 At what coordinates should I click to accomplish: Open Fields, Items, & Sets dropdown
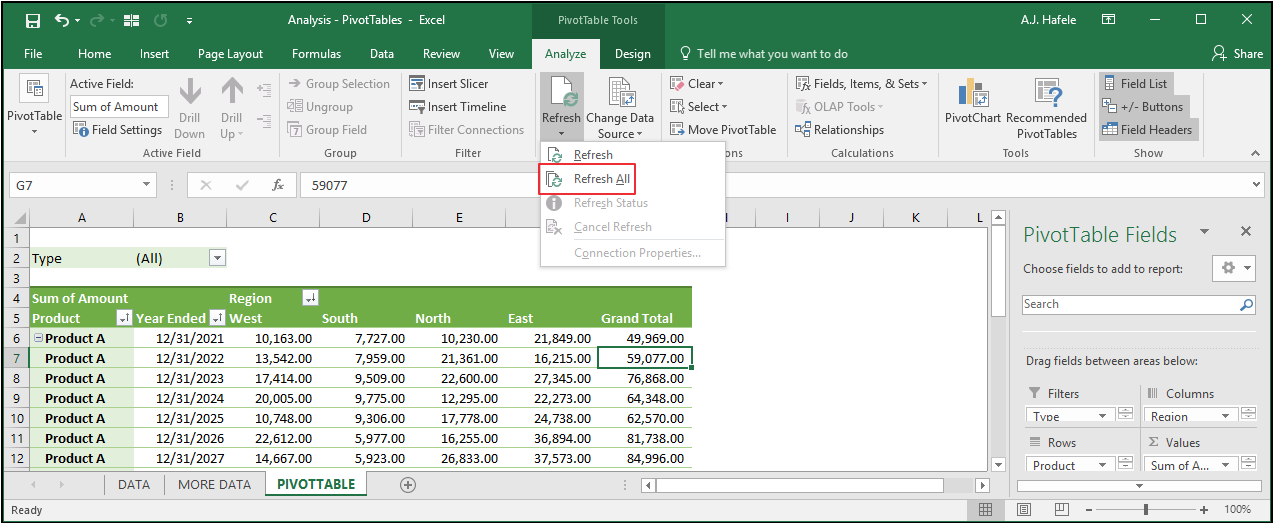click(x=861, y=84)
